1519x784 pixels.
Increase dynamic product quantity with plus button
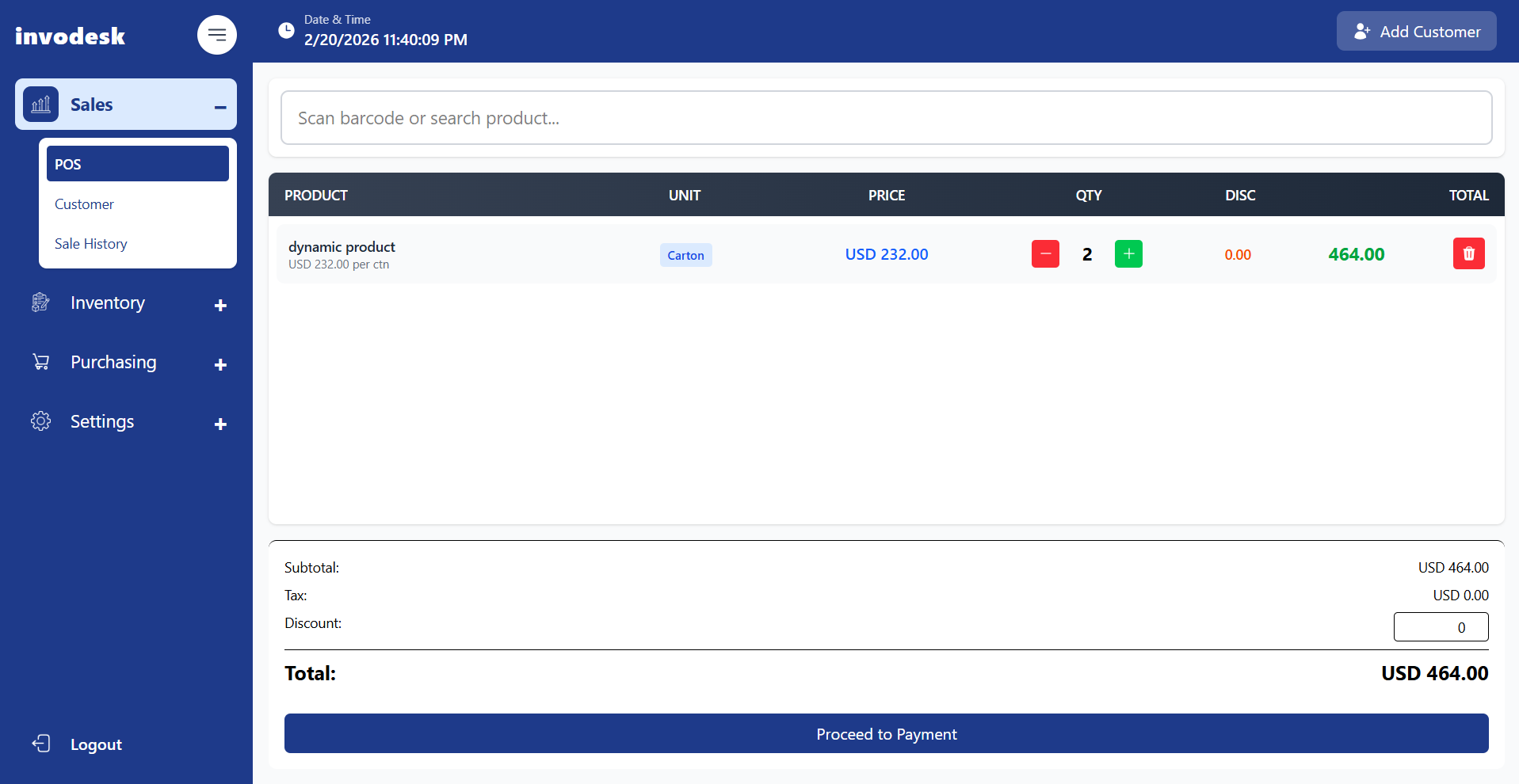pos(1128,253)
